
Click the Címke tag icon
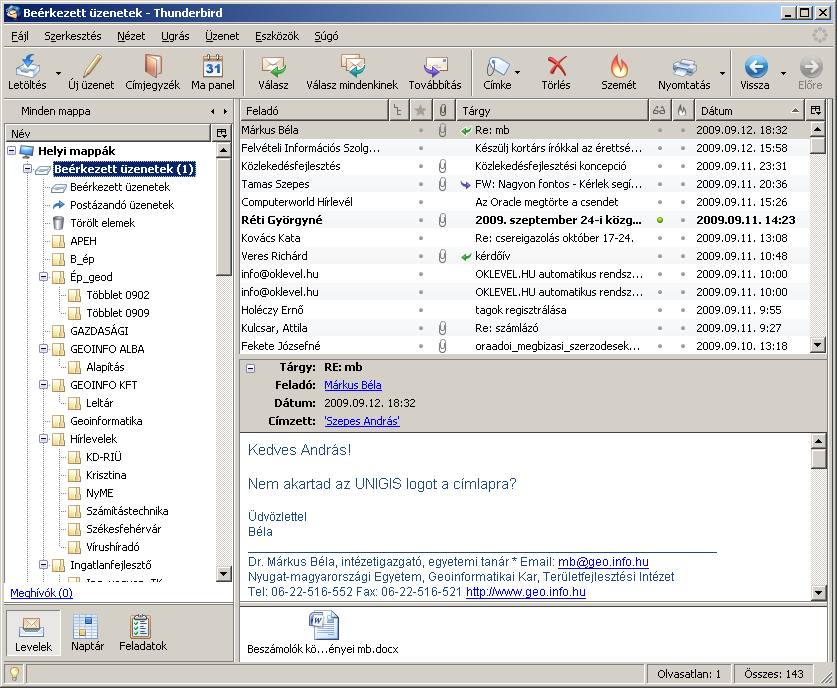[x=497, y=67]
